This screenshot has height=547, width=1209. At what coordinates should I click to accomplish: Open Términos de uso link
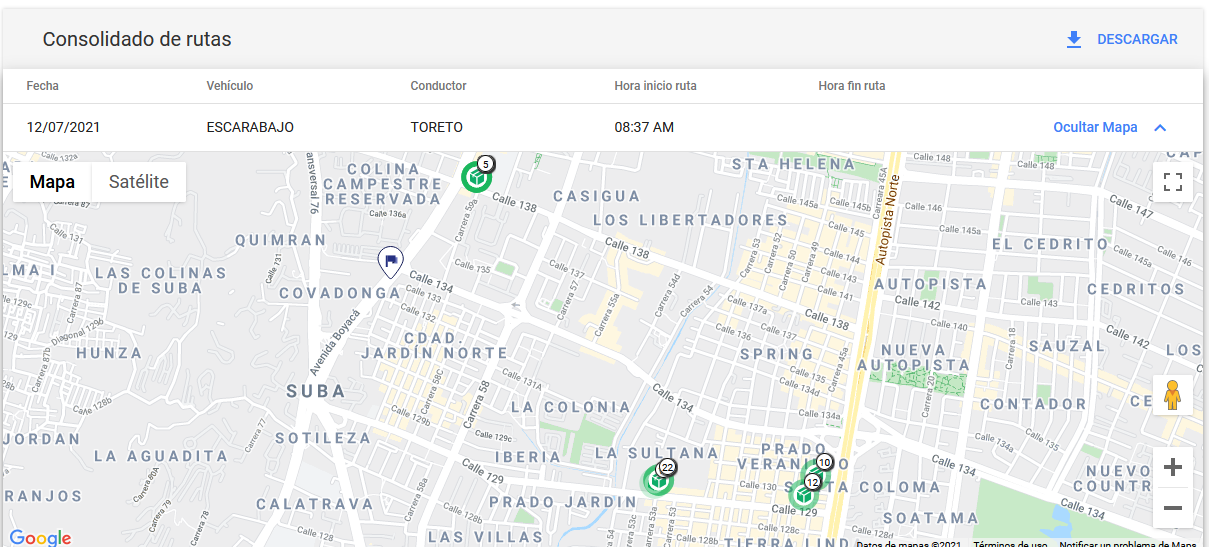tap(1010, 545)
